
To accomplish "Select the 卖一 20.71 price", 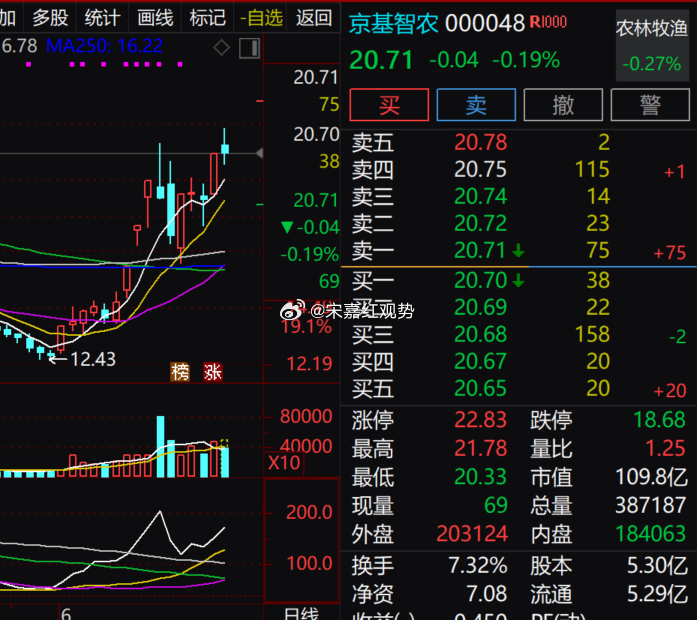I will click(x=479, y=251).
